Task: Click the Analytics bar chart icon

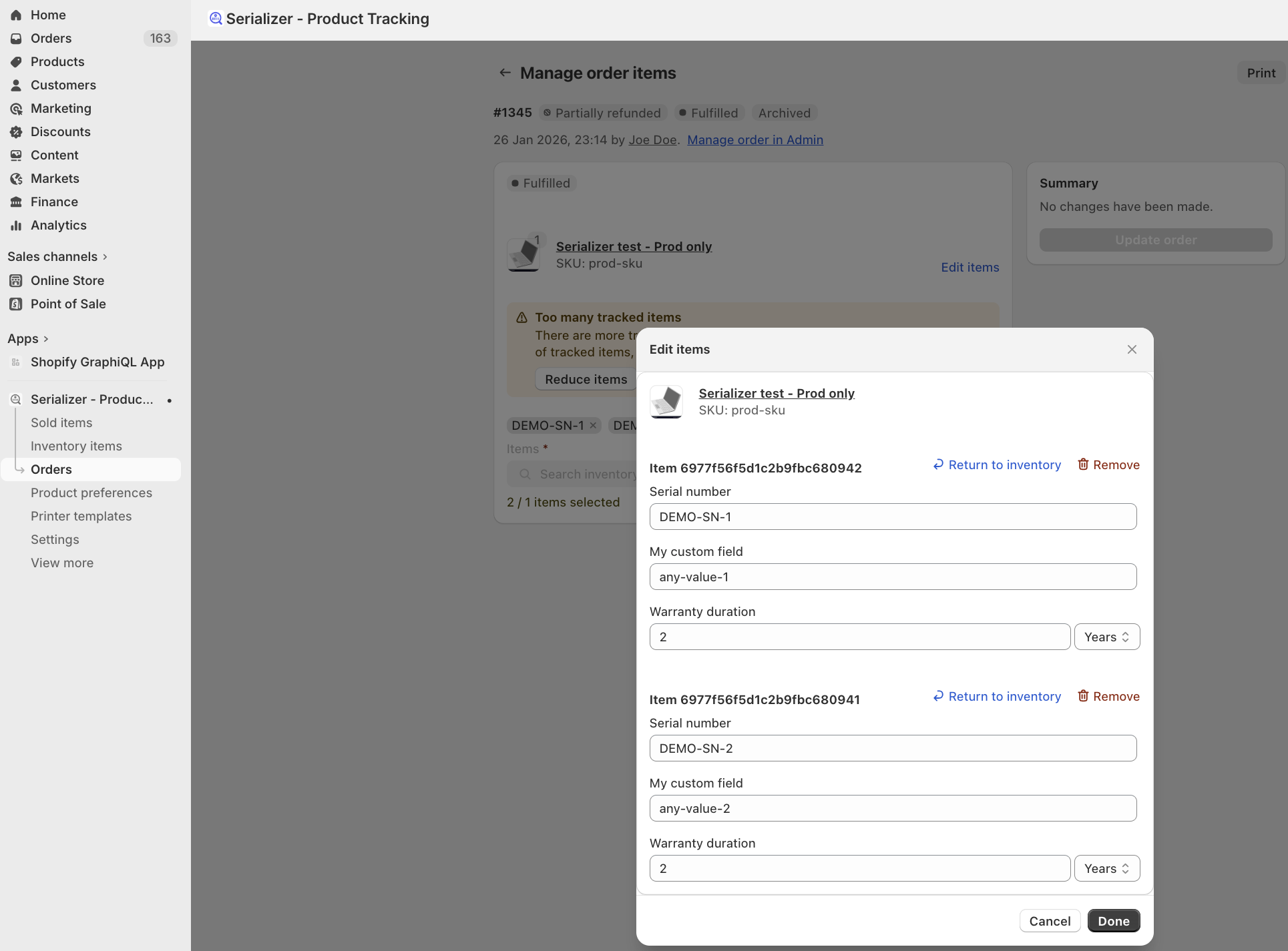Action: click(16, 225)
